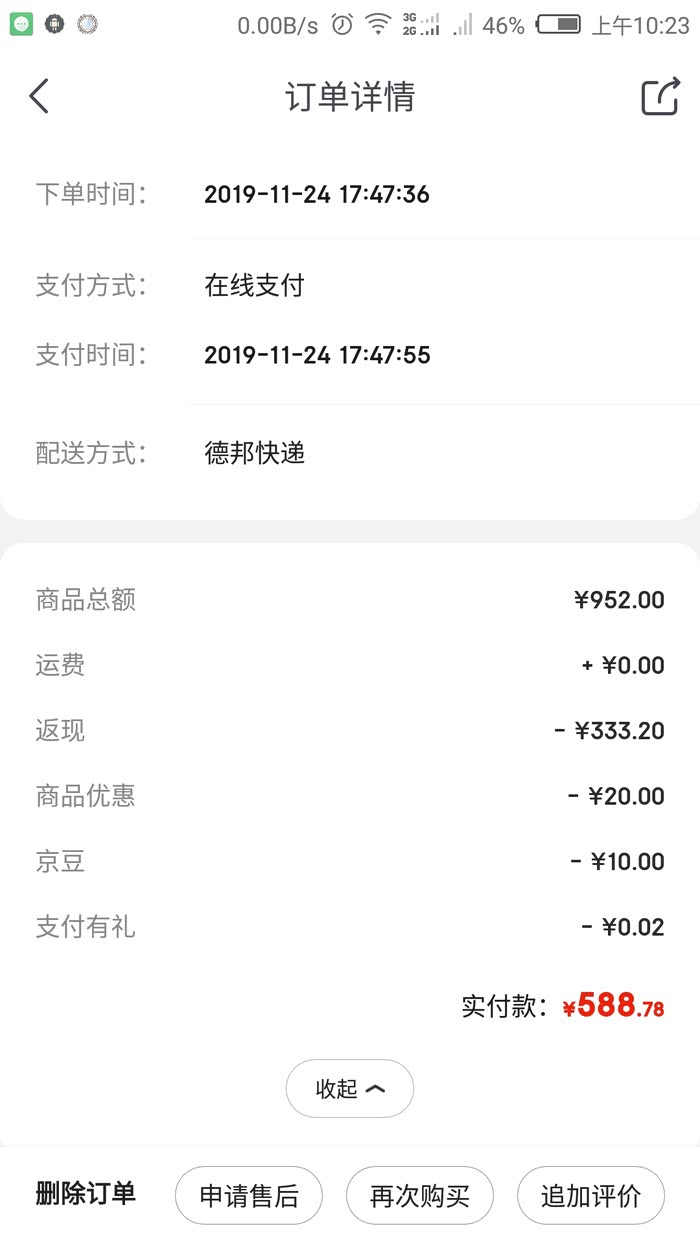Tap the 商品总额 ¥952.00 amount

(619, 600)
